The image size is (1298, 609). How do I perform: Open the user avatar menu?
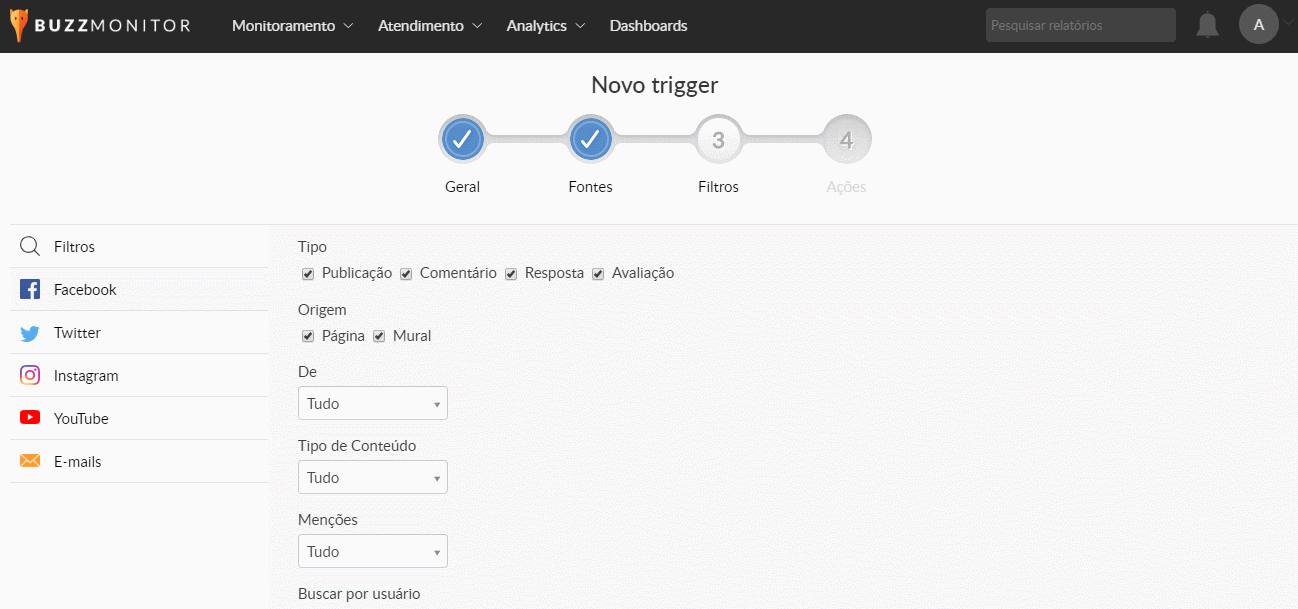pos(1258,25)
